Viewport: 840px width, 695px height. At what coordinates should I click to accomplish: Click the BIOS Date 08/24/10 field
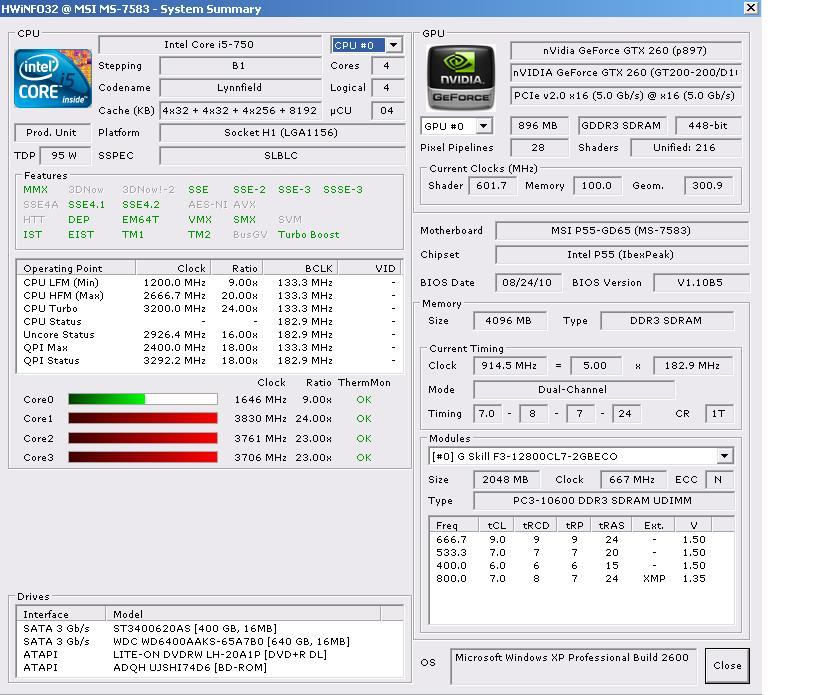(x=528, y=282)
